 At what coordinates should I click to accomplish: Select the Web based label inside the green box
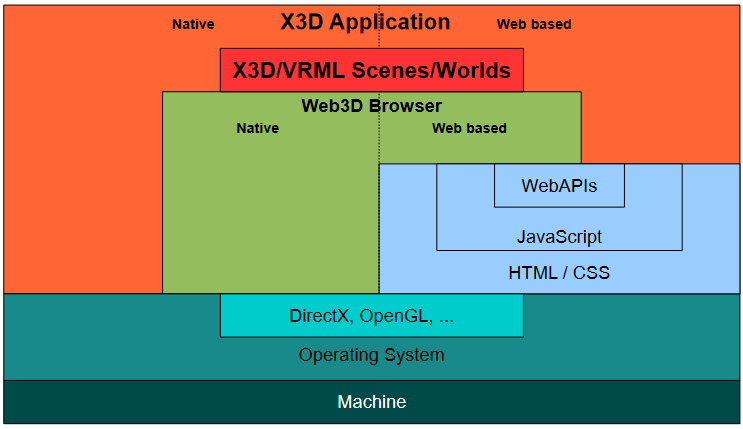point(469,128)
